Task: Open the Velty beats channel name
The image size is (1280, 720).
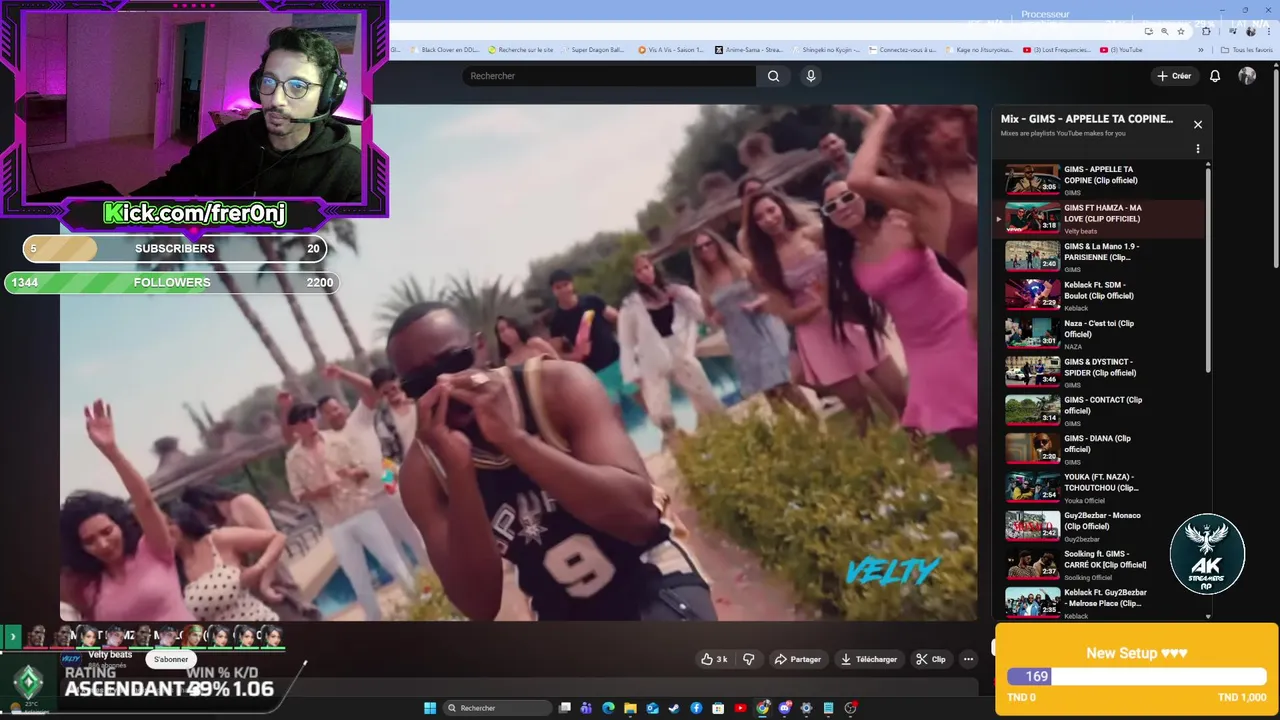Action: click(x=110, y=655)
